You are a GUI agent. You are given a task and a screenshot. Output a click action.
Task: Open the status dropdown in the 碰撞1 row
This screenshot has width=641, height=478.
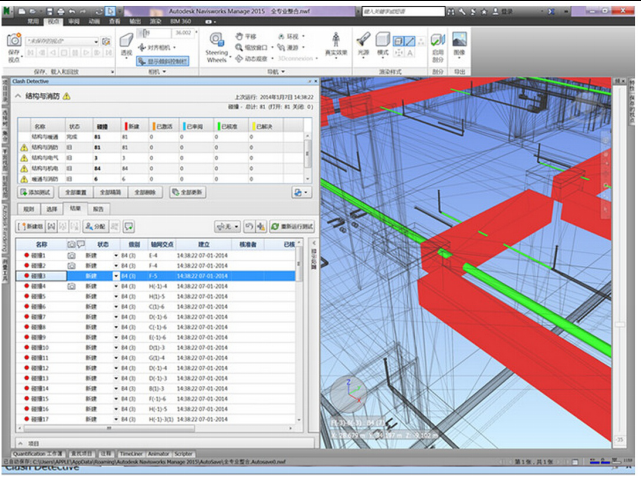(116, 256)
